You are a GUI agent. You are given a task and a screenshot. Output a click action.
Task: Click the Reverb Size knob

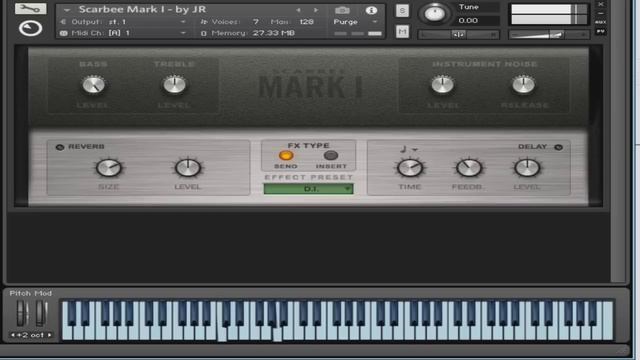click(x=109, y=168)
